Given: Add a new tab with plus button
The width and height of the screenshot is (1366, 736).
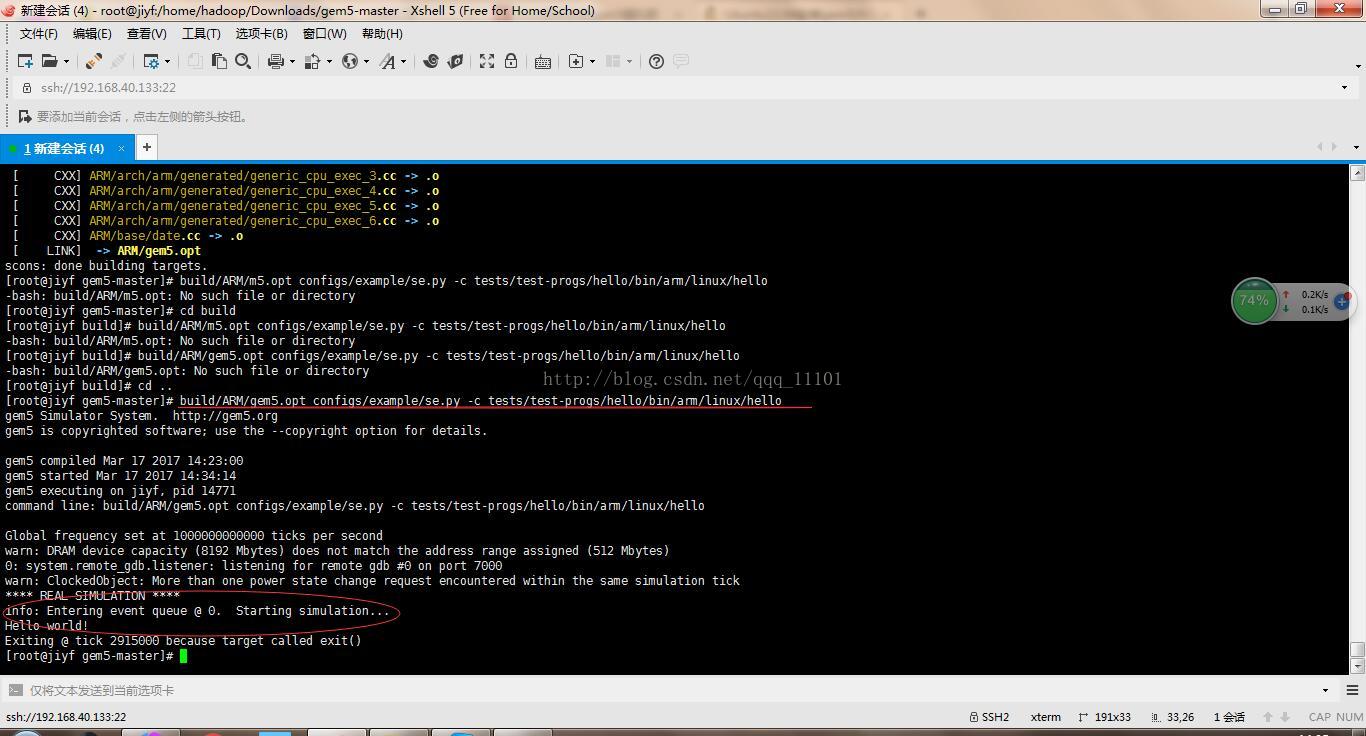Looking at the screenshot, I should click(x=146, y=147).
